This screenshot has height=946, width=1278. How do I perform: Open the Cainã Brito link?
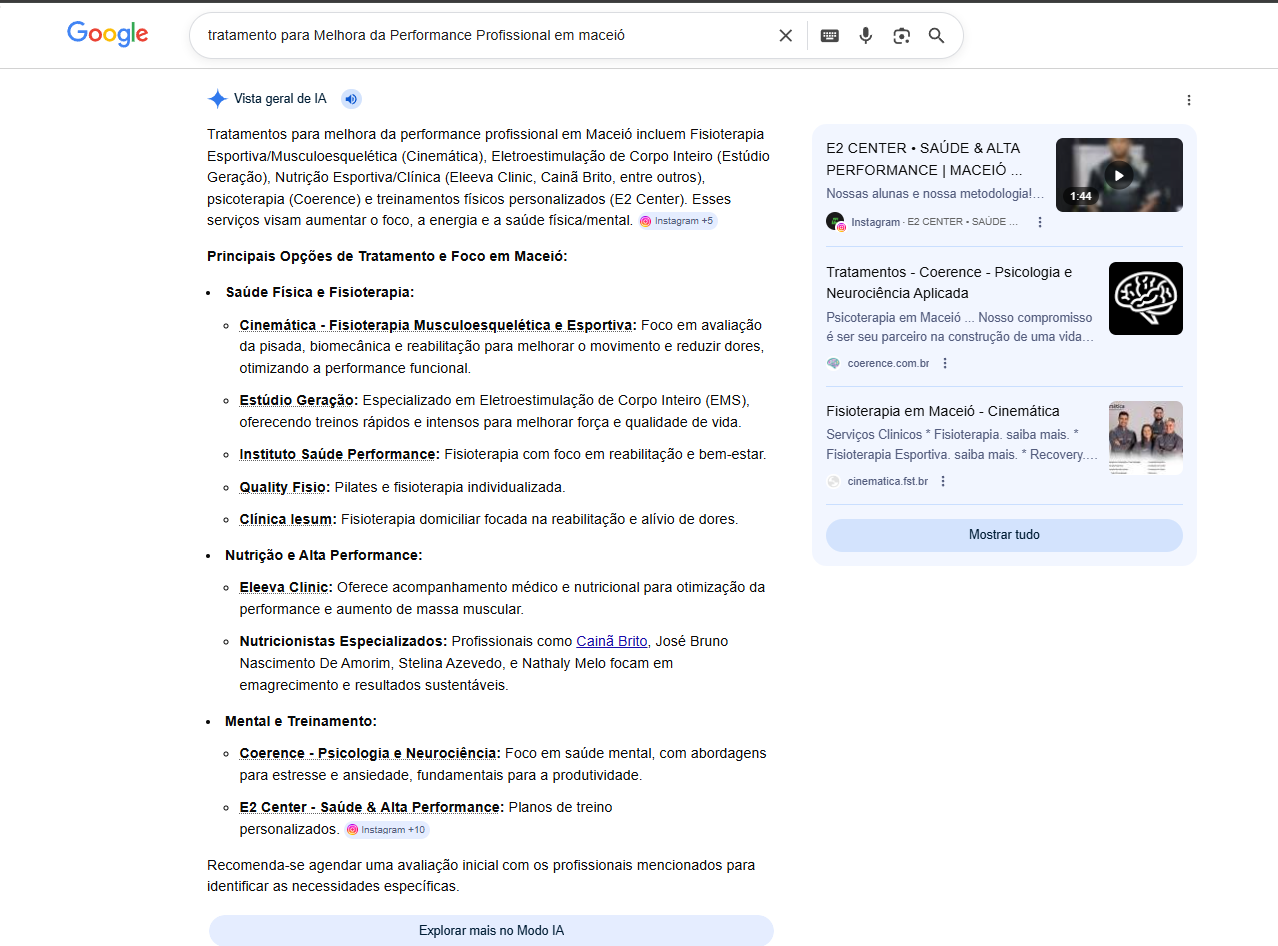(612, 641)
